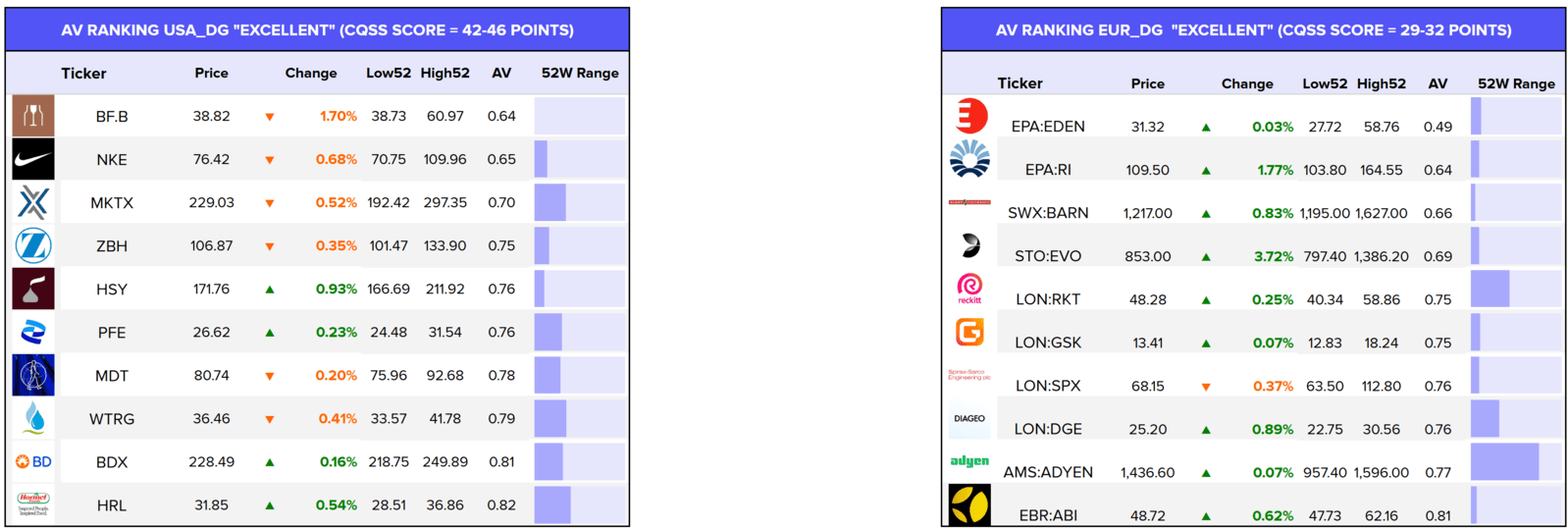This screenshot has height=529, width=1568.
Task: Click the Nike swoosh logo icon
Action: coord(33,159)
